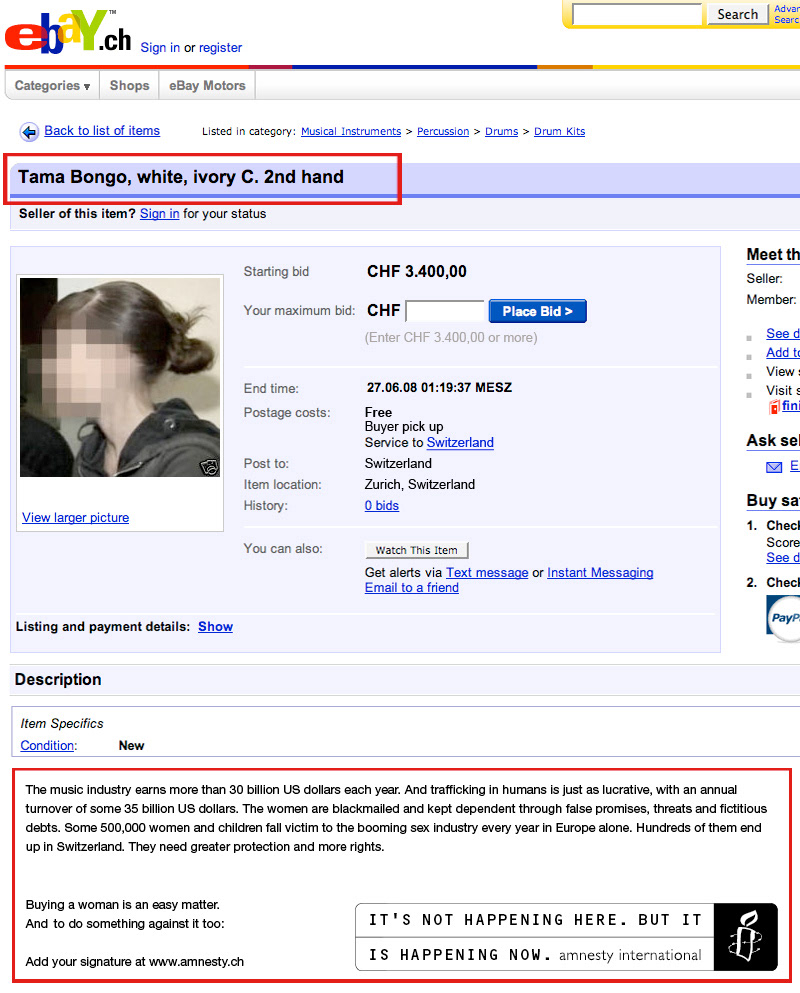
Task: Go back to list of items
Action: (x=102, y=130)
